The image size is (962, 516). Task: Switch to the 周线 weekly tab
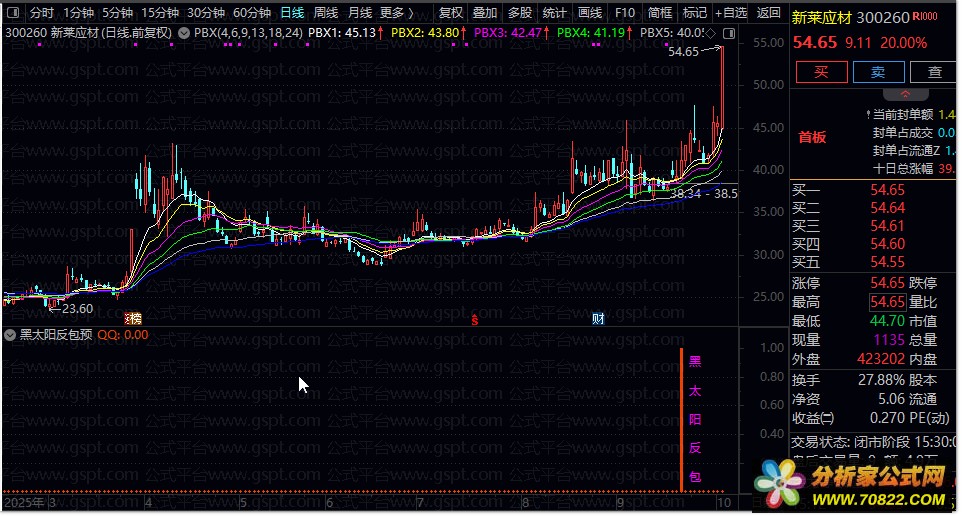[x=325, y=13]
